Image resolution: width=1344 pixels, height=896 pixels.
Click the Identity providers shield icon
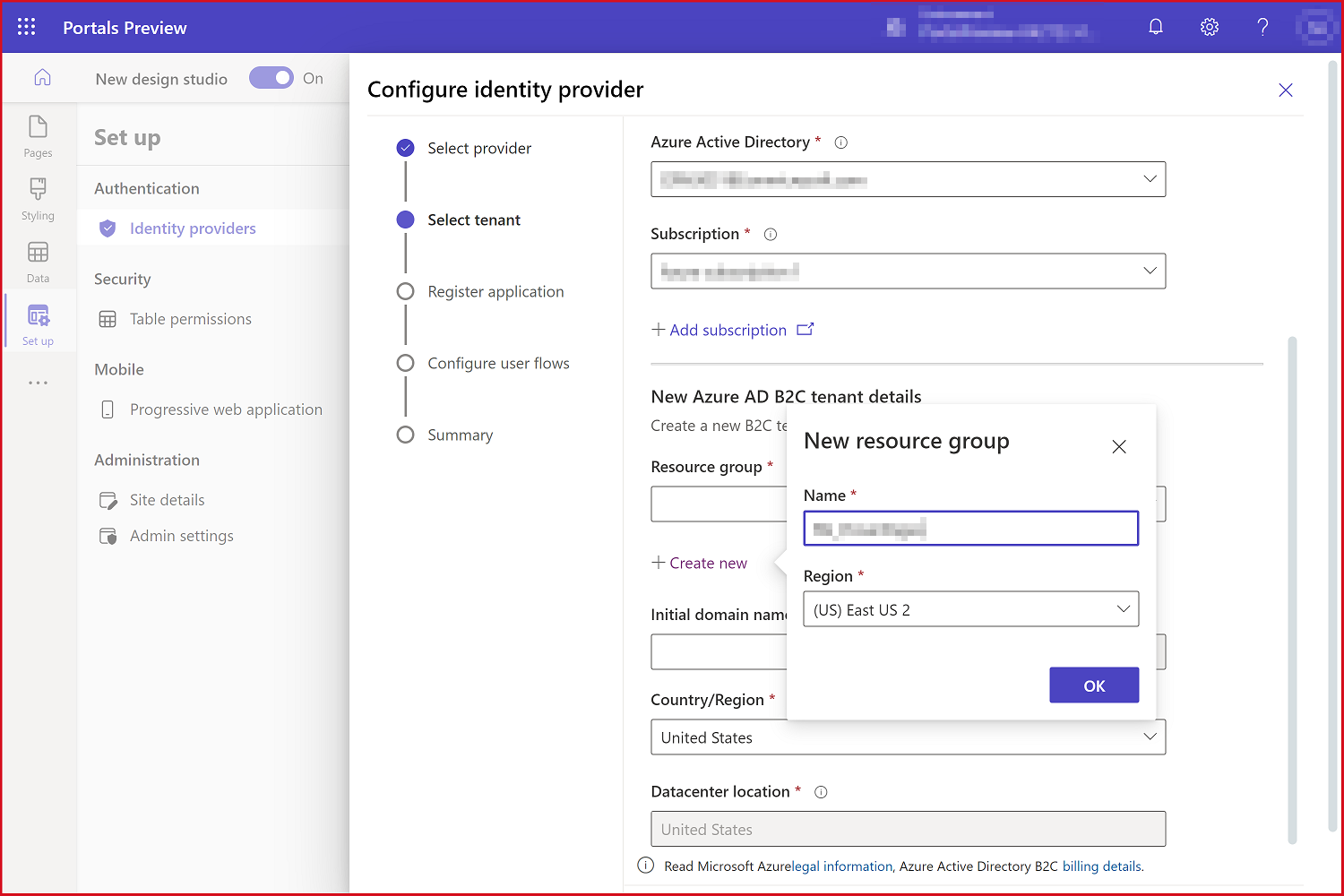(108, 228)
